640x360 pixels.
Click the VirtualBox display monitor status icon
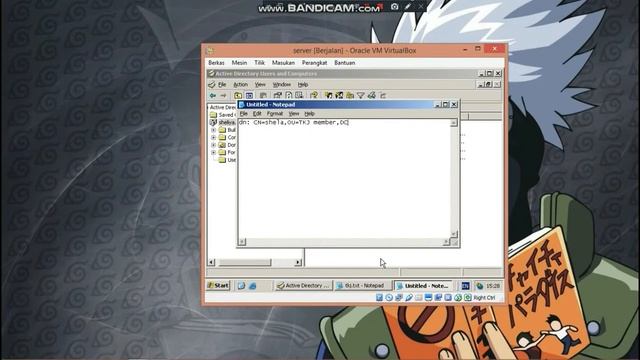point(429,298)
